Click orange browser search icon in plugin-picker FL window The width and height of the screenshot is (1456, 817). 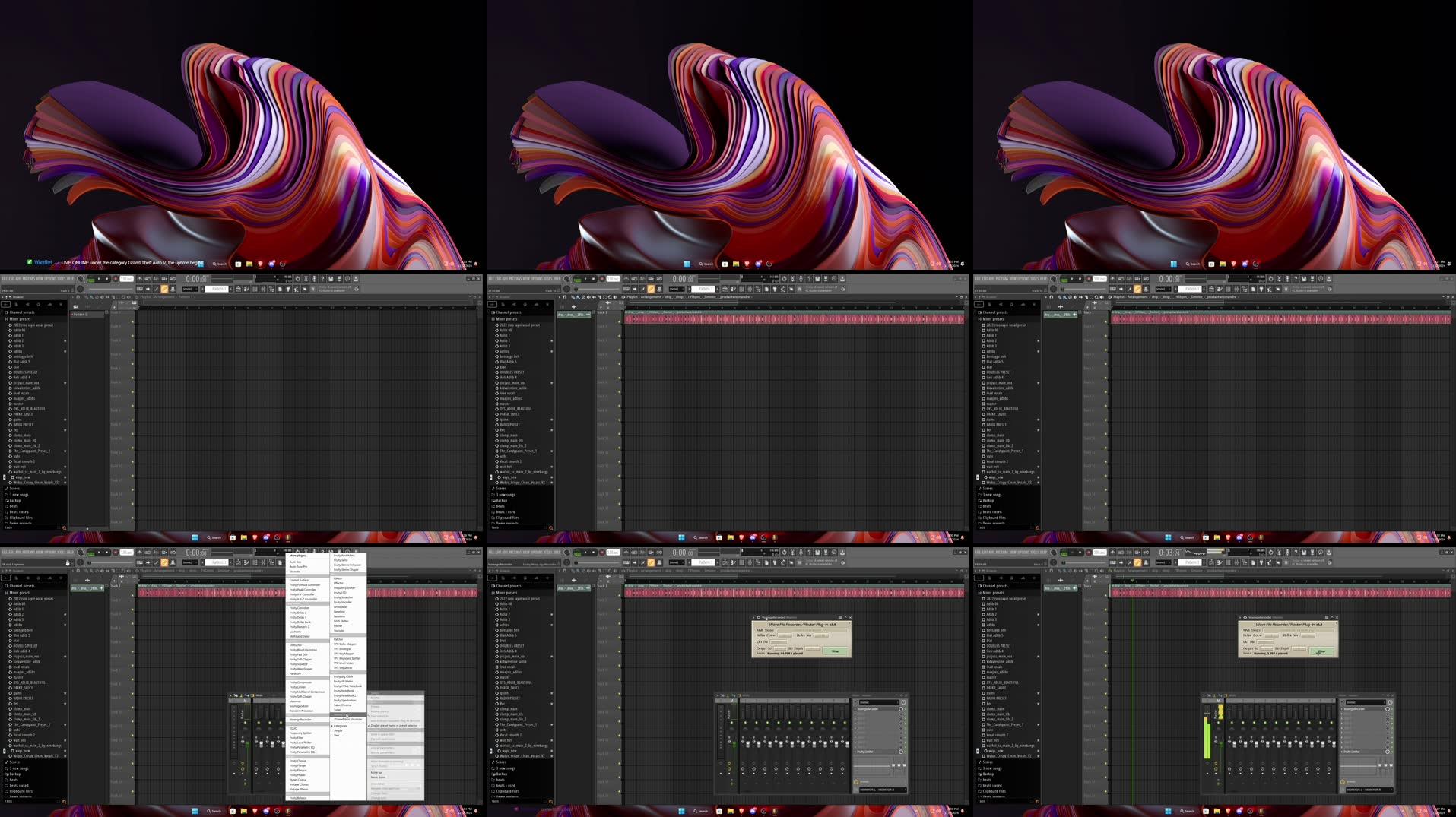(64, 801)
